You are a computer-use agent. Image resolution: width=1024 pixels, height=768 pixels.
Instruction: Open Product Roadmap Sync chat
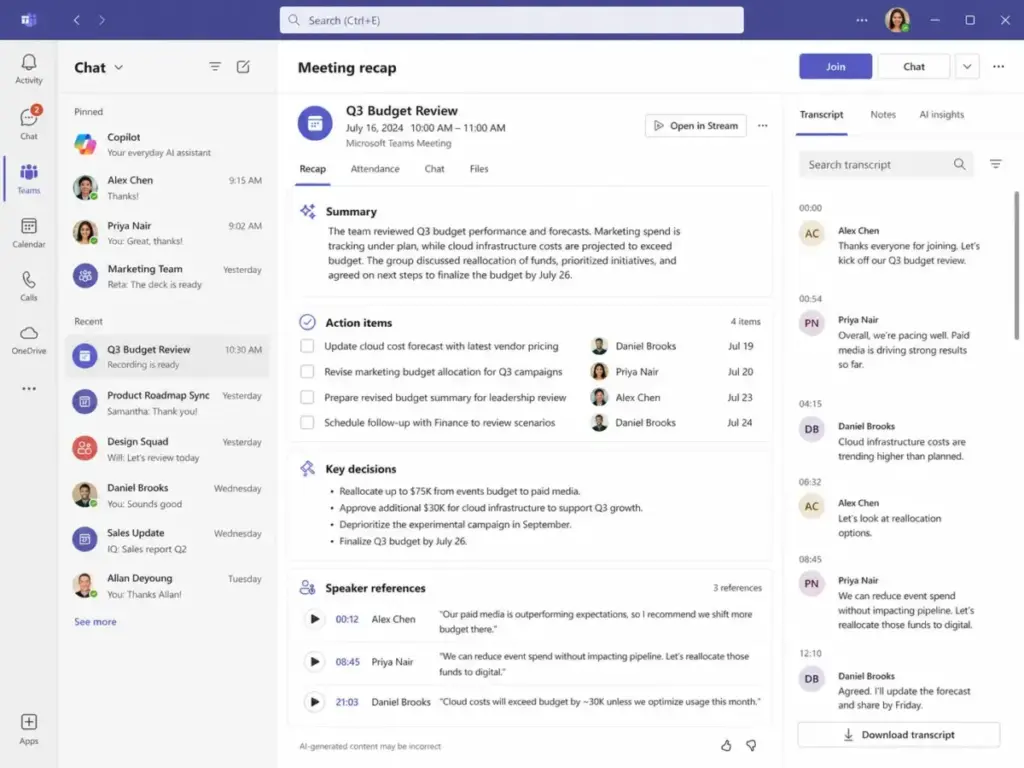(x=167, y=403)
